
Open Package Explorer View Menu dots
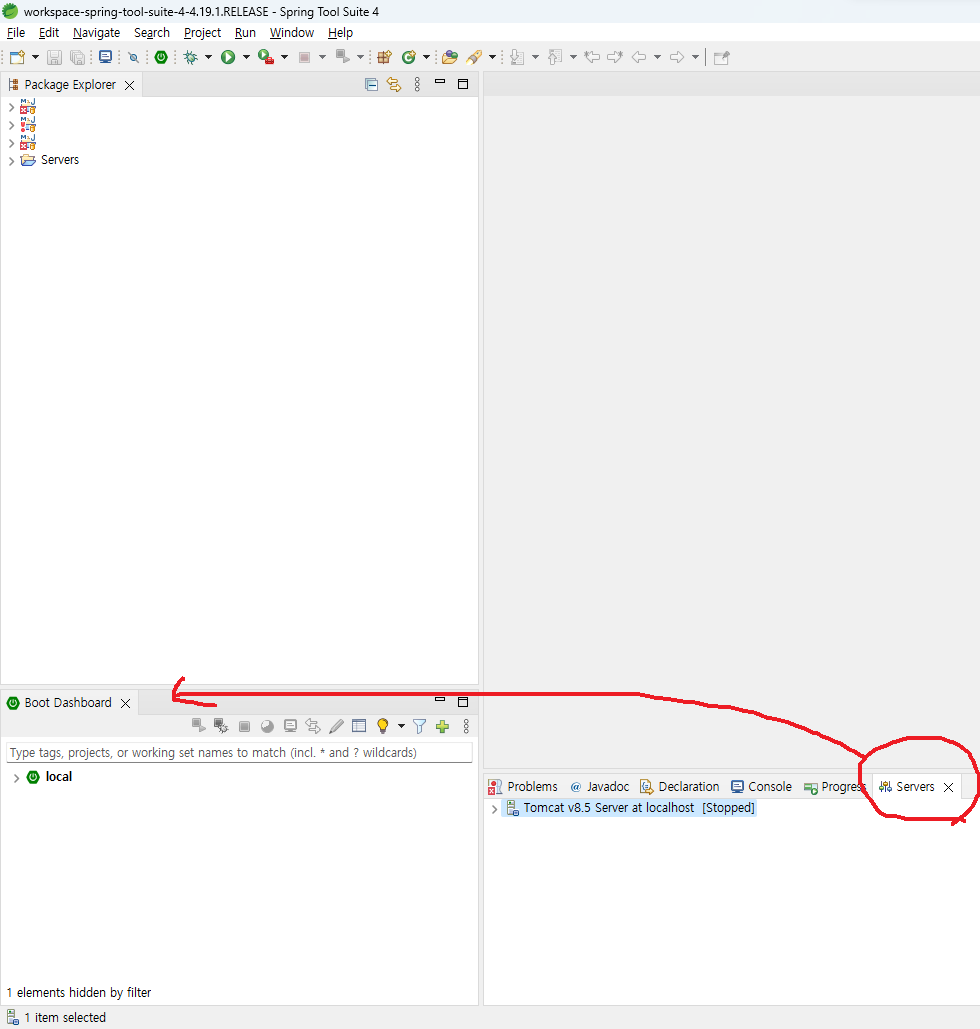tap(417, 84)
